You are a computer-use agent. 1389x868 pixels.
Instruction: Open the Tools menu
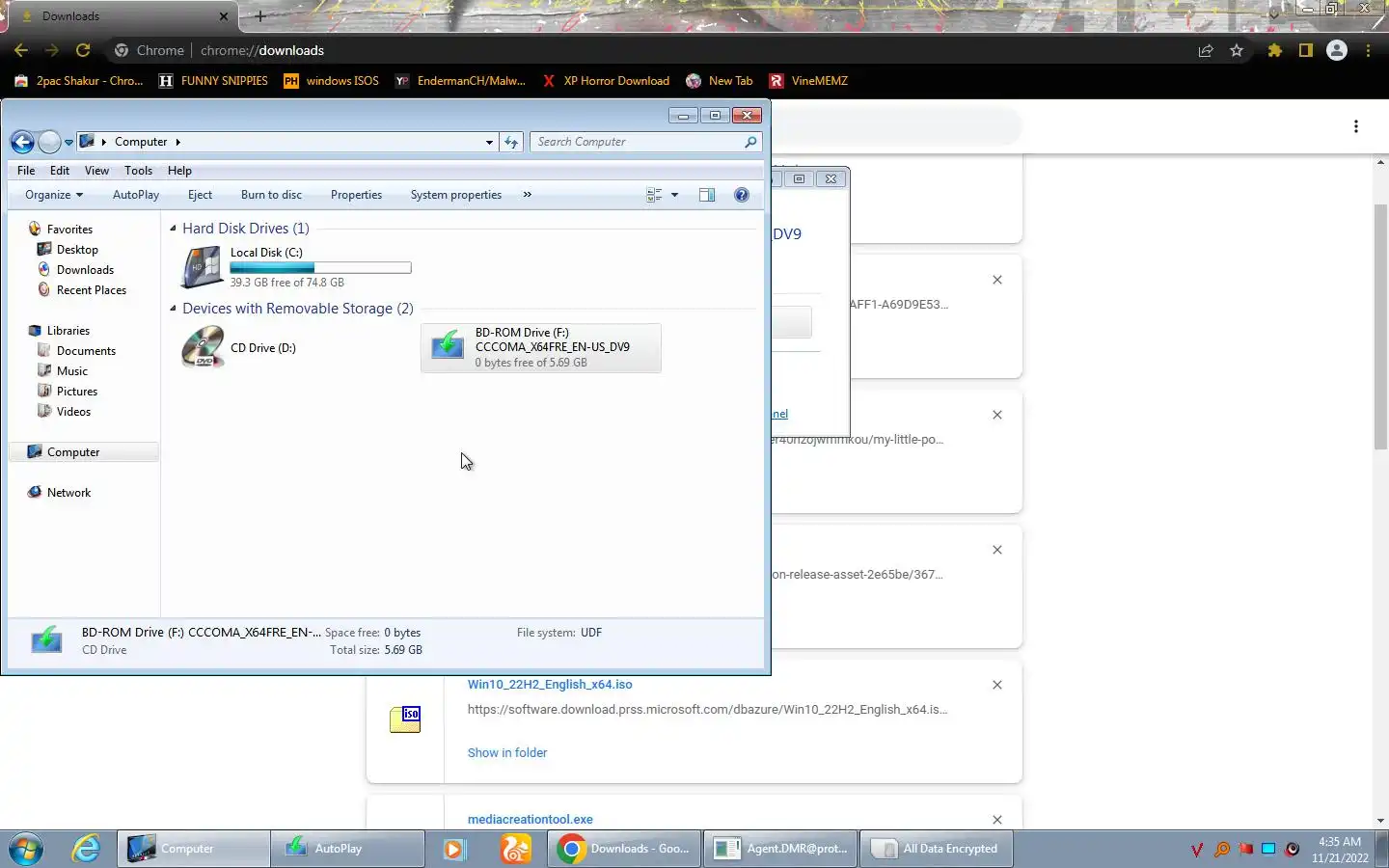coord(138,171)
